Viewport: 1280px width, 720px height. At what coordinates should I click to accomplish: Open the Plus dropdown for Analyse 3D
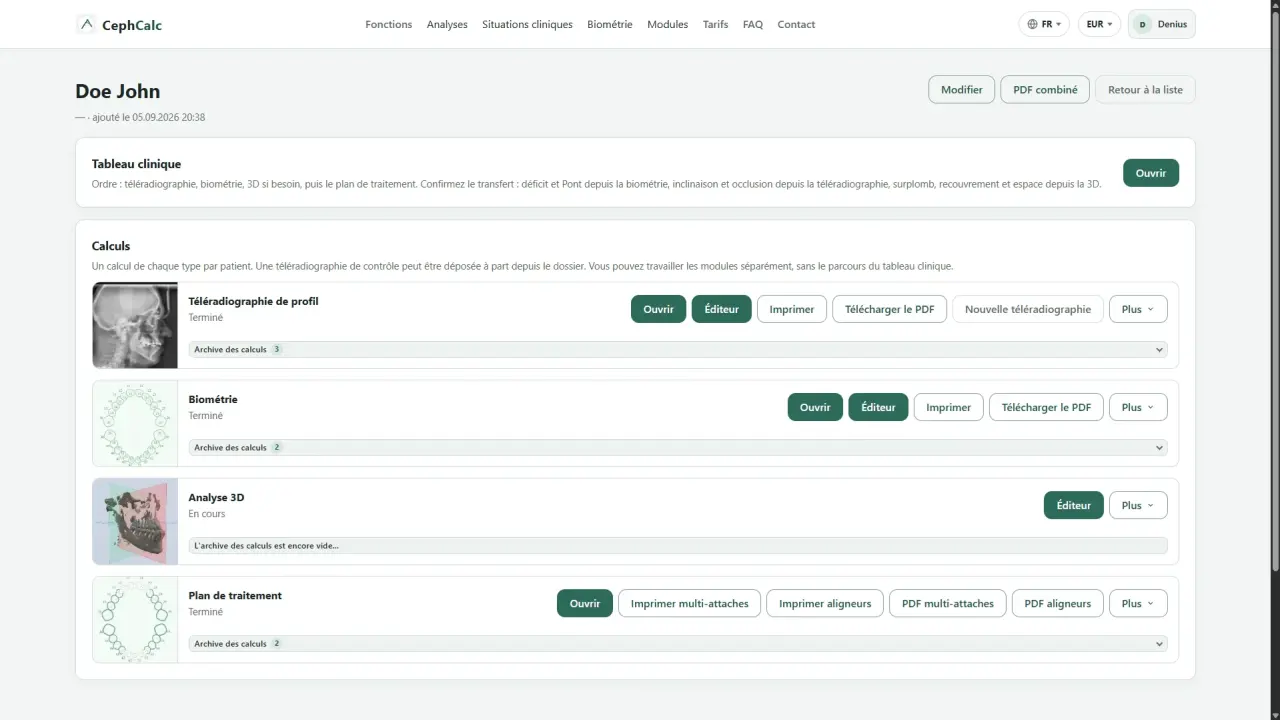click(x=1138, y=505)
